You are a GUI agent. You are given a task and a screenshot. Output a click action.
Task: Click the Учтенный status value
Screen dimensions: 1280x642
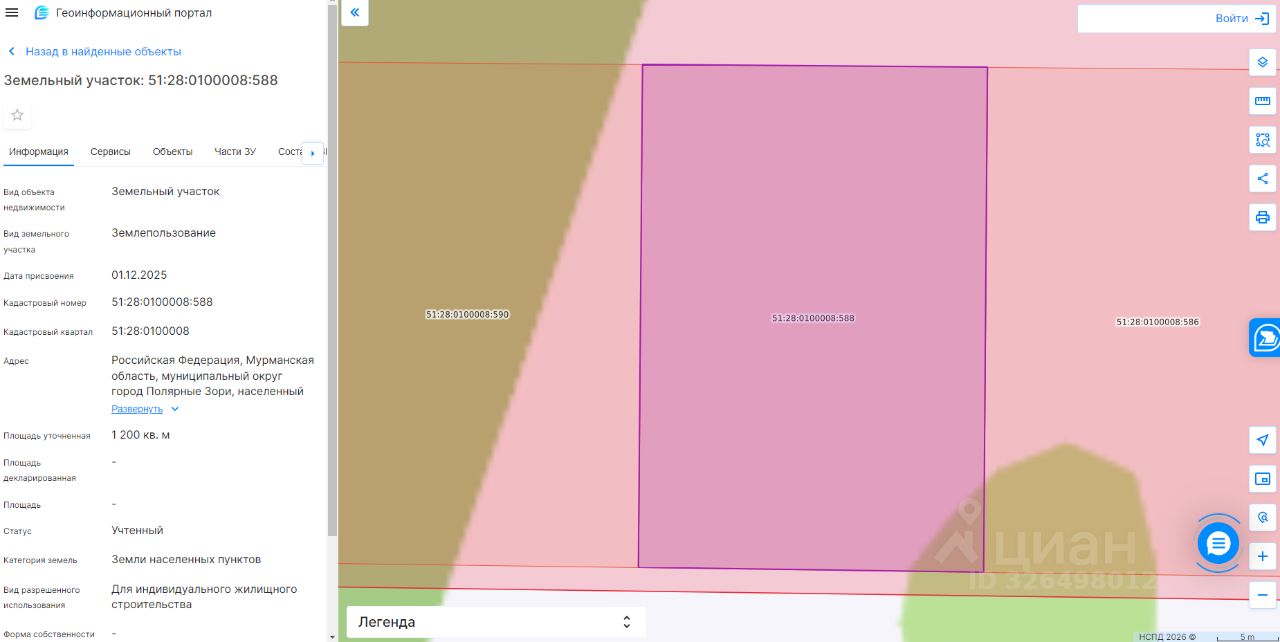137,530
